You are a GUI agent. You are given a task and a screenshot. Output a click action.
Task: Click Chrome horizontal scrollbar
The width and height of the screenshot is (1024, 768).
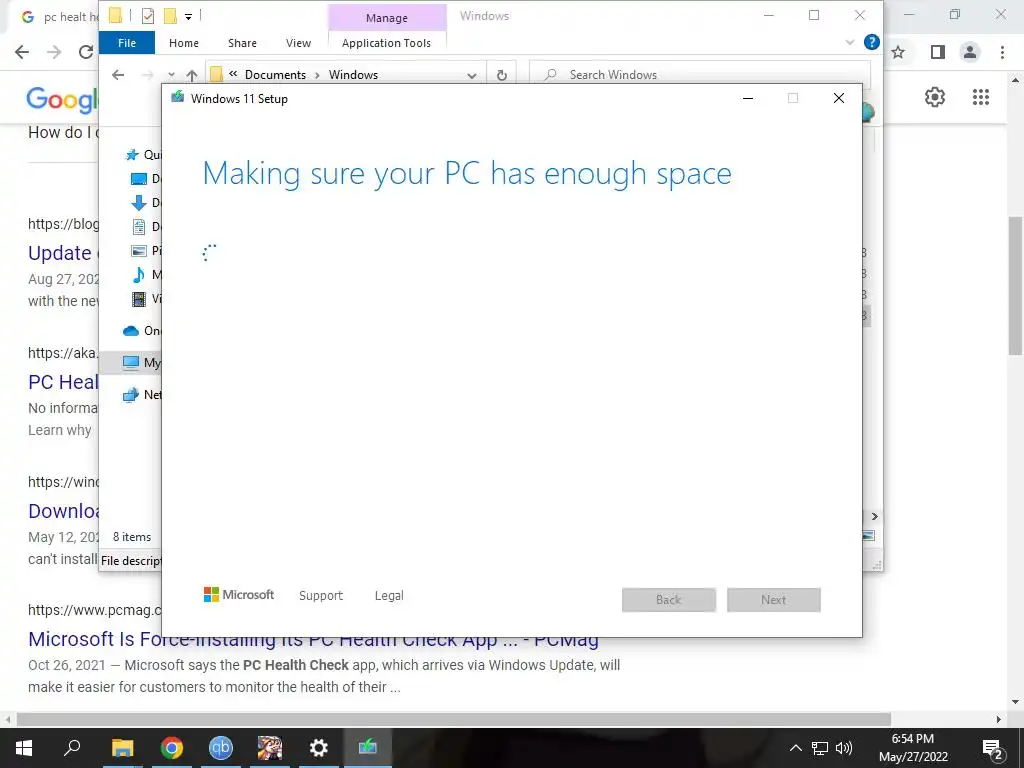454,719
